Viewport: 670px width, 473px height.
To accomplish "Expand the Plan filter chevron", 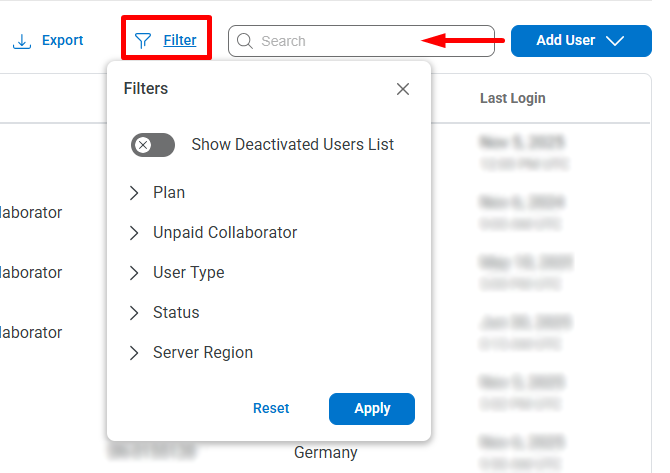I will 134,193.
